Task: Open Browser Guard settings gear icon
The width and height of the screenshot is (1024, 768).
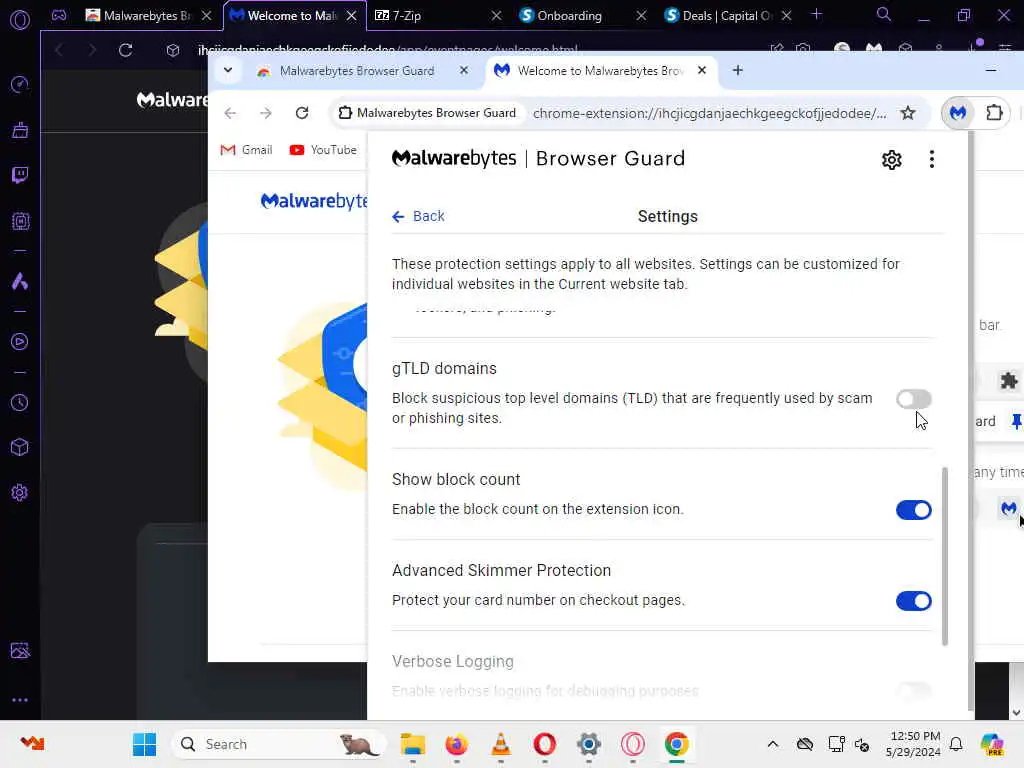Action: coord(891,159)
